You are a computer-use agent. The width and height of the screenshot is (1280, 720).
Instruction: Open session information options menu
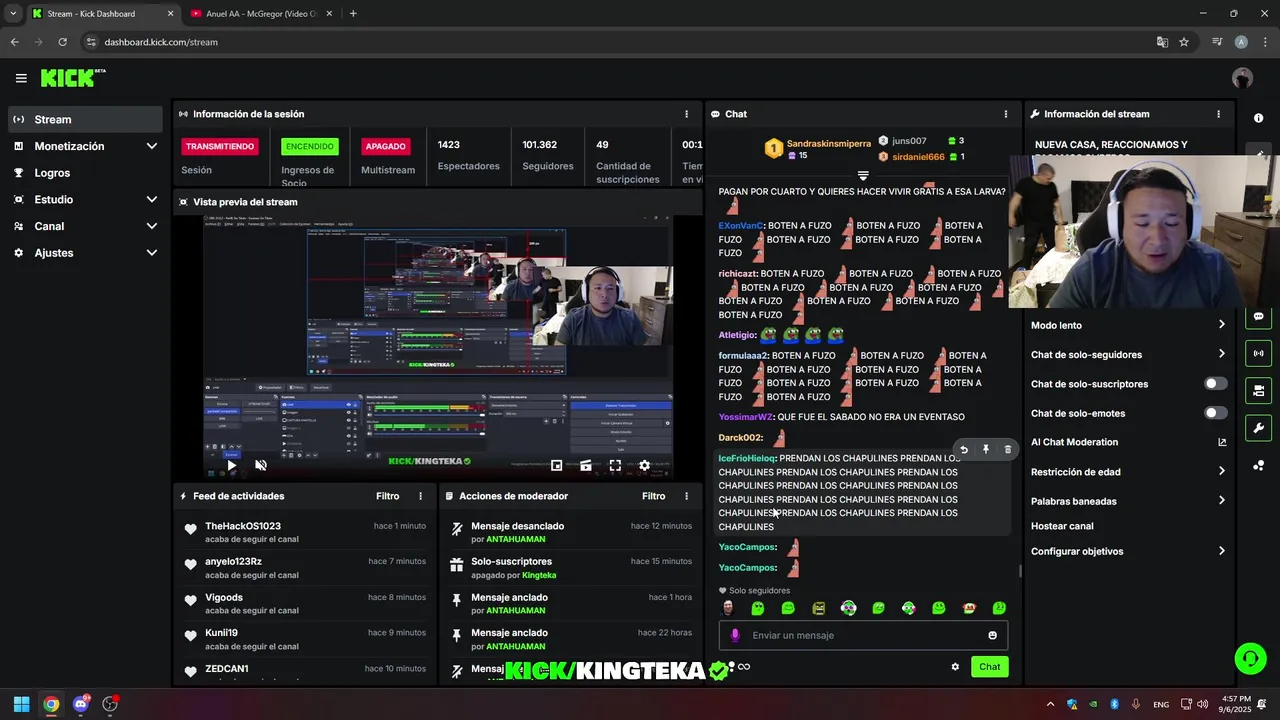686,114
